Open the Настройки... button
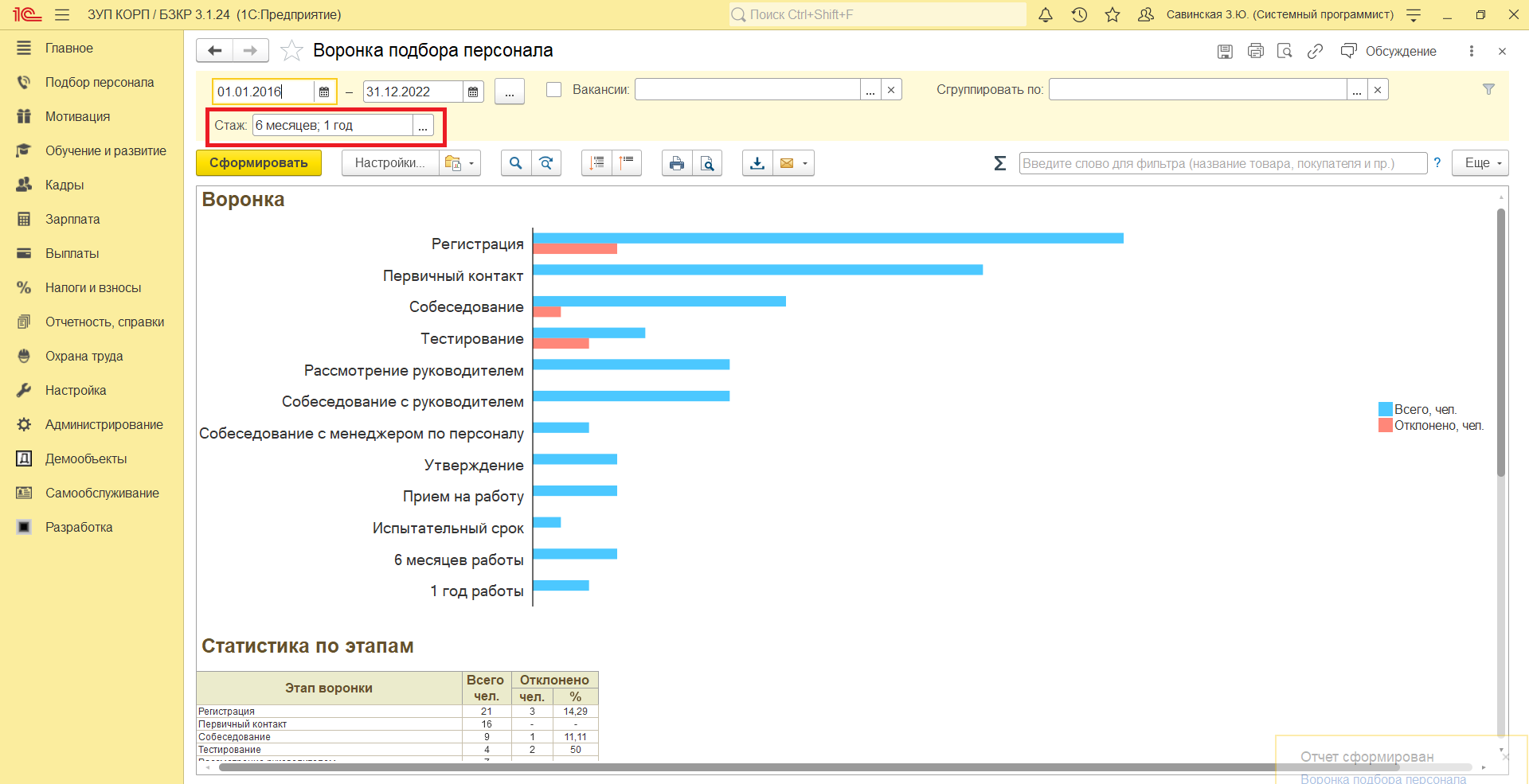This screenshot has width=1529, height=784. tap(390, 163)
